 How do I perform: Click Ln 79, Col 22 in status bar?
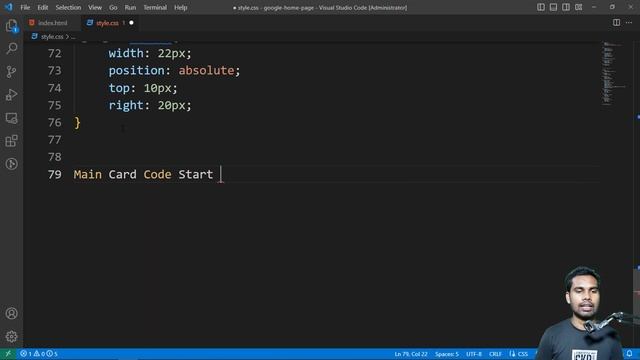[411, 354]
